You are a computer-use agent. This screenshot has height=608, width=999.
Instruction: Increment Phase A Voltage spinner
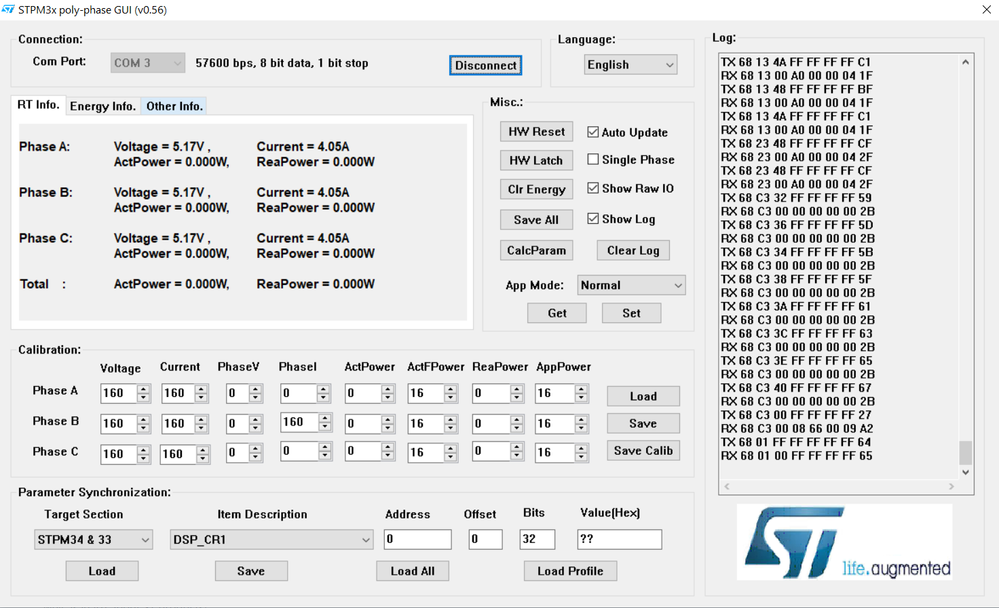(143, 389)
